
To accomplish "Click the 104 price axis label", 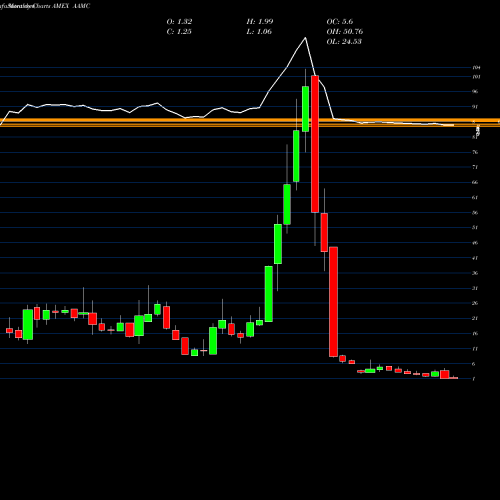I will [476, 68].
